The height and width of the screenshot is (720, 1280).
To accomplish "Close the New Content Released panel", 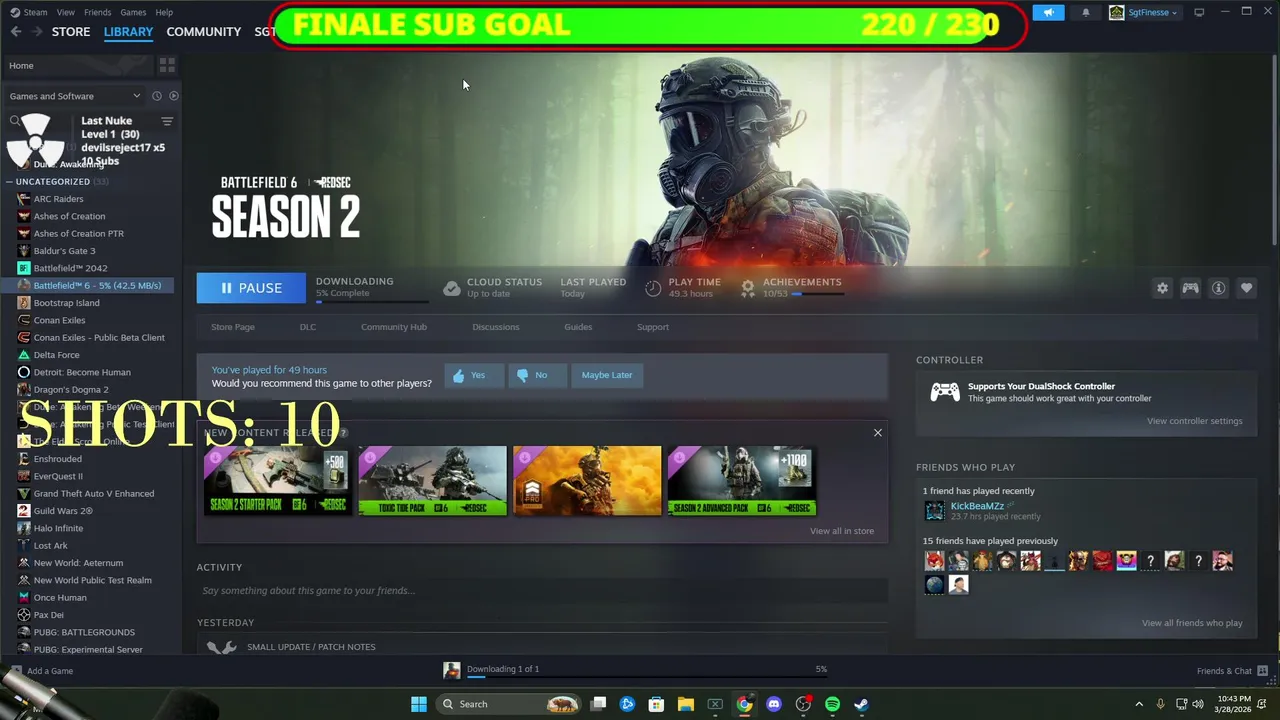I will (x=878, y=433).
